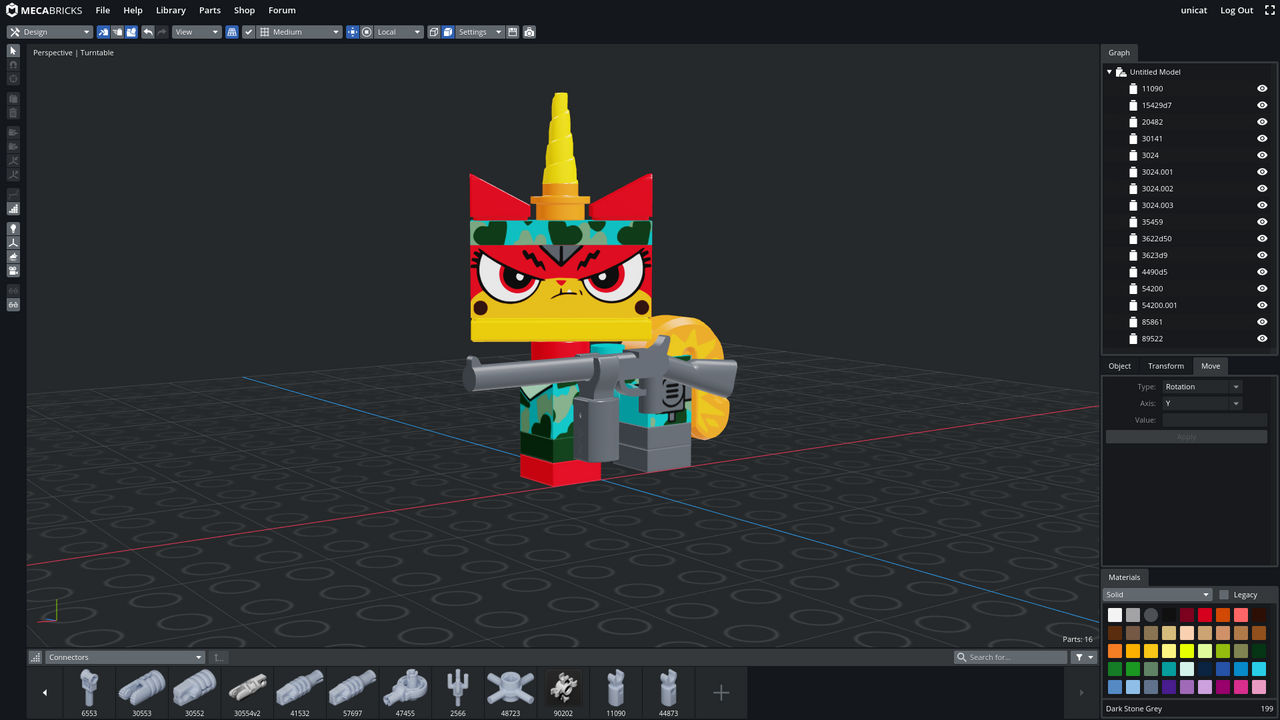The height and width of the screenshot is (720, 1280).
Task: Click the Undo icon in the top toolbar
Action: pyautogui.click(x=146, y=32)
